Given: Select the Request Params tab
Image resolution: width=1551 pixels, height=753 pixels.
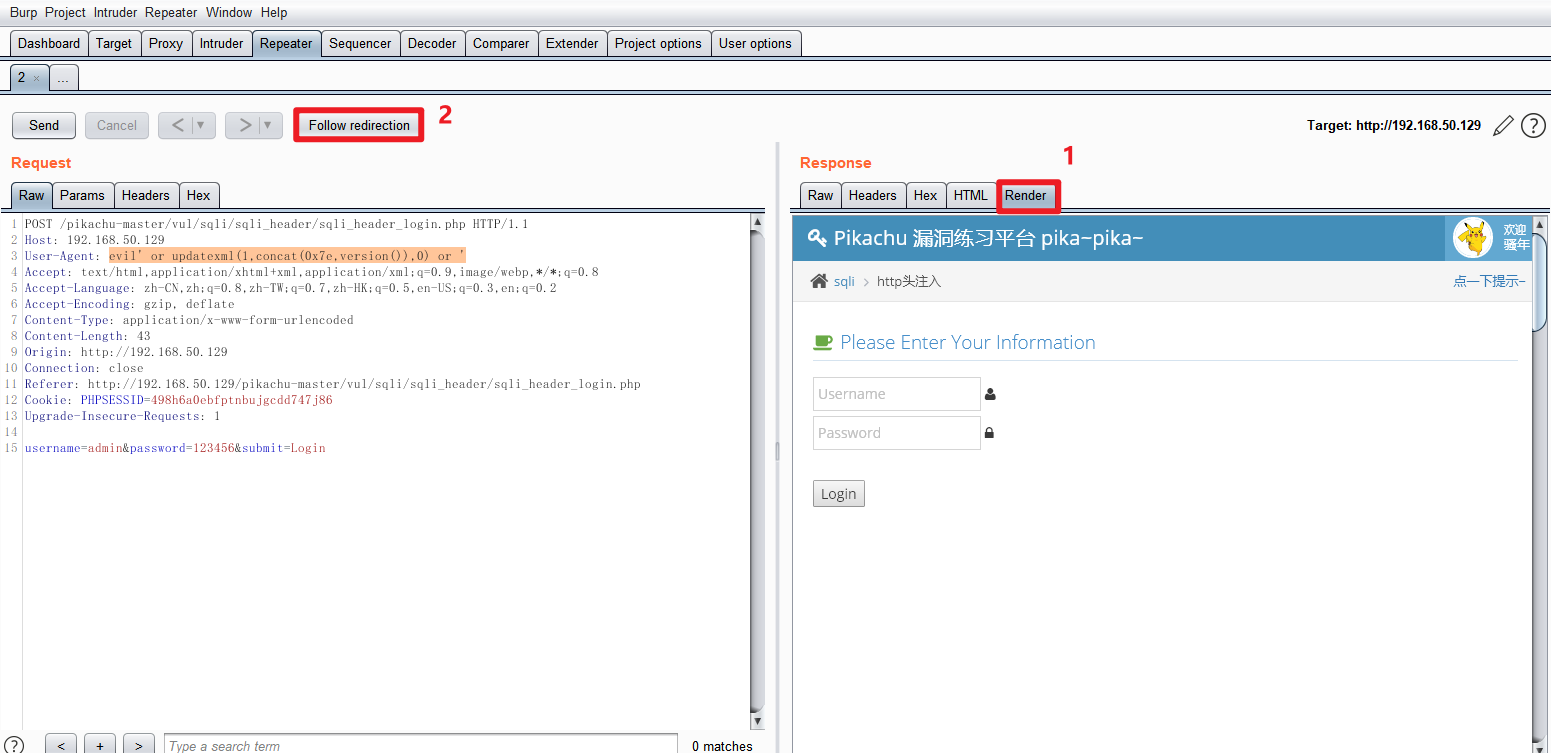Looking at the screenshot, I should pos(82,195).
